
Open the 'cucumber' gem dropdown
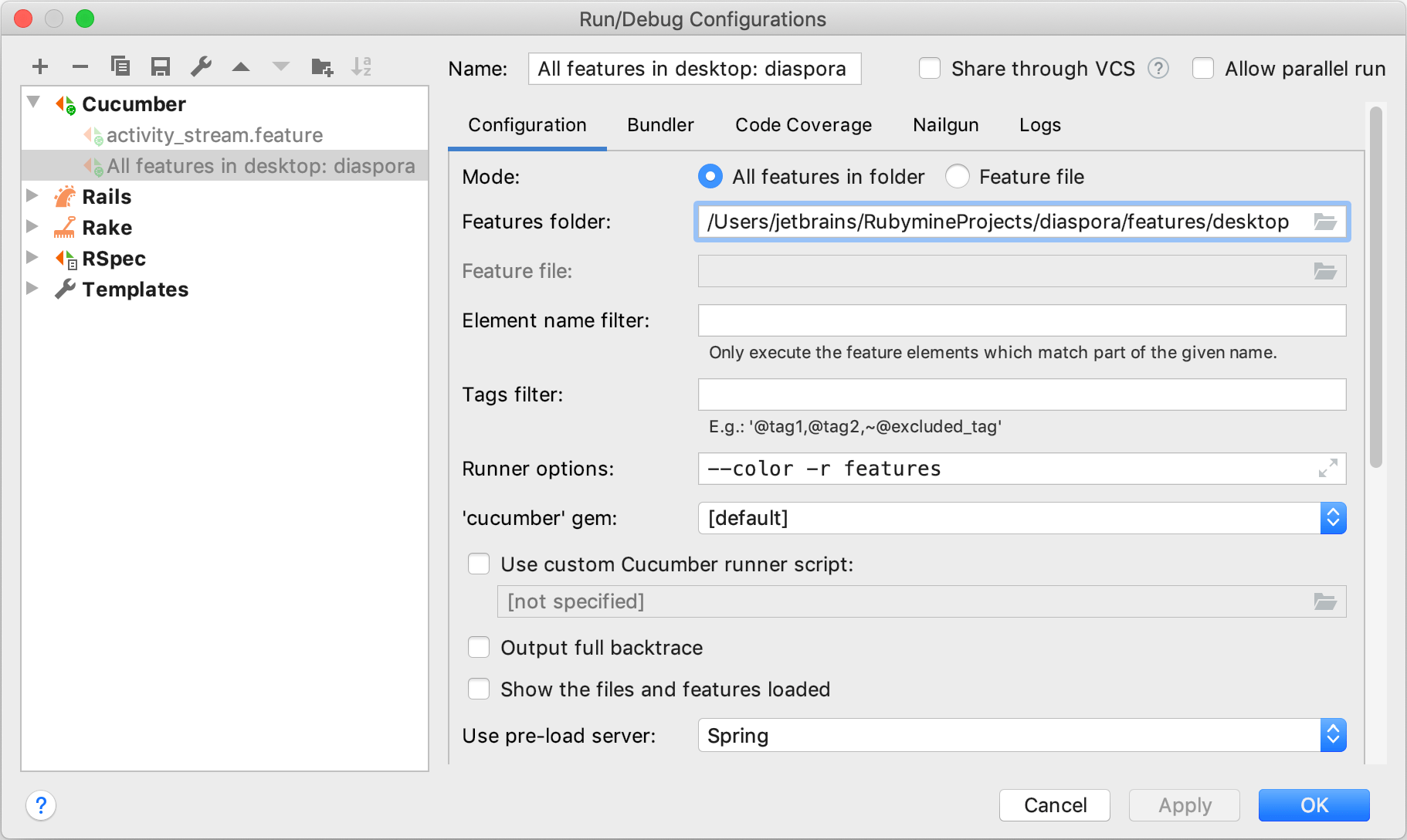click(1333, 518)
